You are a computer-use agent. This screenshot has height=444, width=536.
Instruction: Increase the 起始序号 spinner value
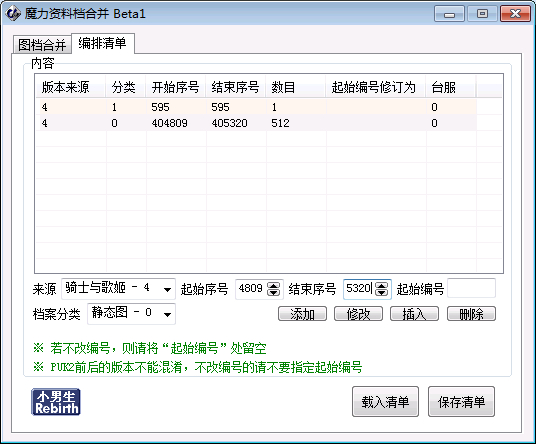coord(273,285)
